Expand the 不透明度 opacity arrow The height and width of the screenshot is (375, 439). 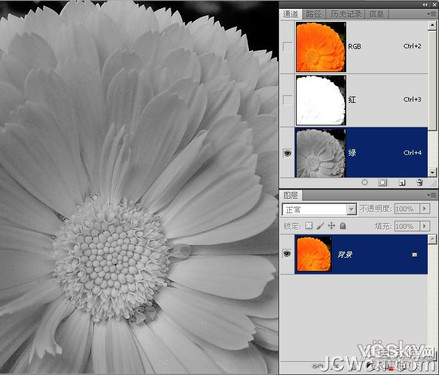pyautogui.click(x=424, y=209)
